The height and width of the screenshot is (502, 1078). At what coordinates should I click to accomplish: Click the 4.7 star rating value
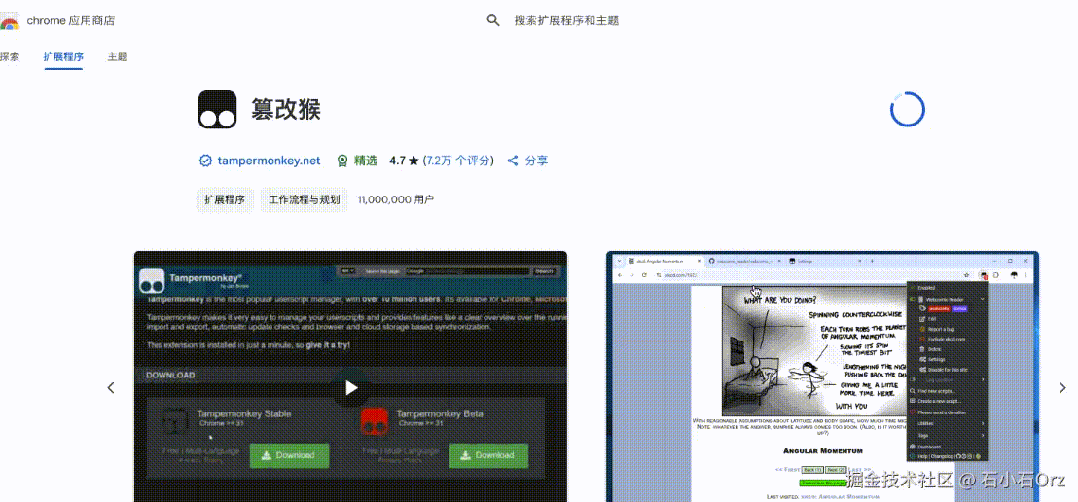[x=404, y=161]
